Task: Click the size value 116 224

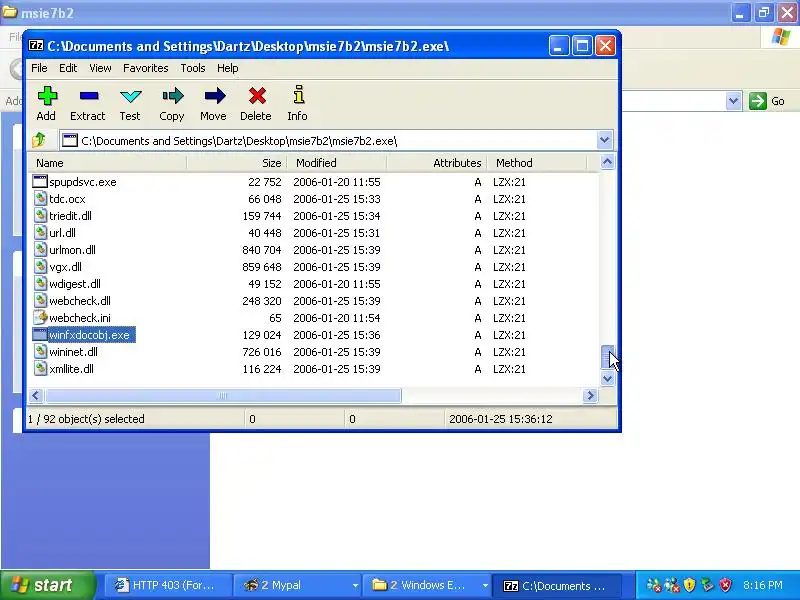Action: pos(262,369)
